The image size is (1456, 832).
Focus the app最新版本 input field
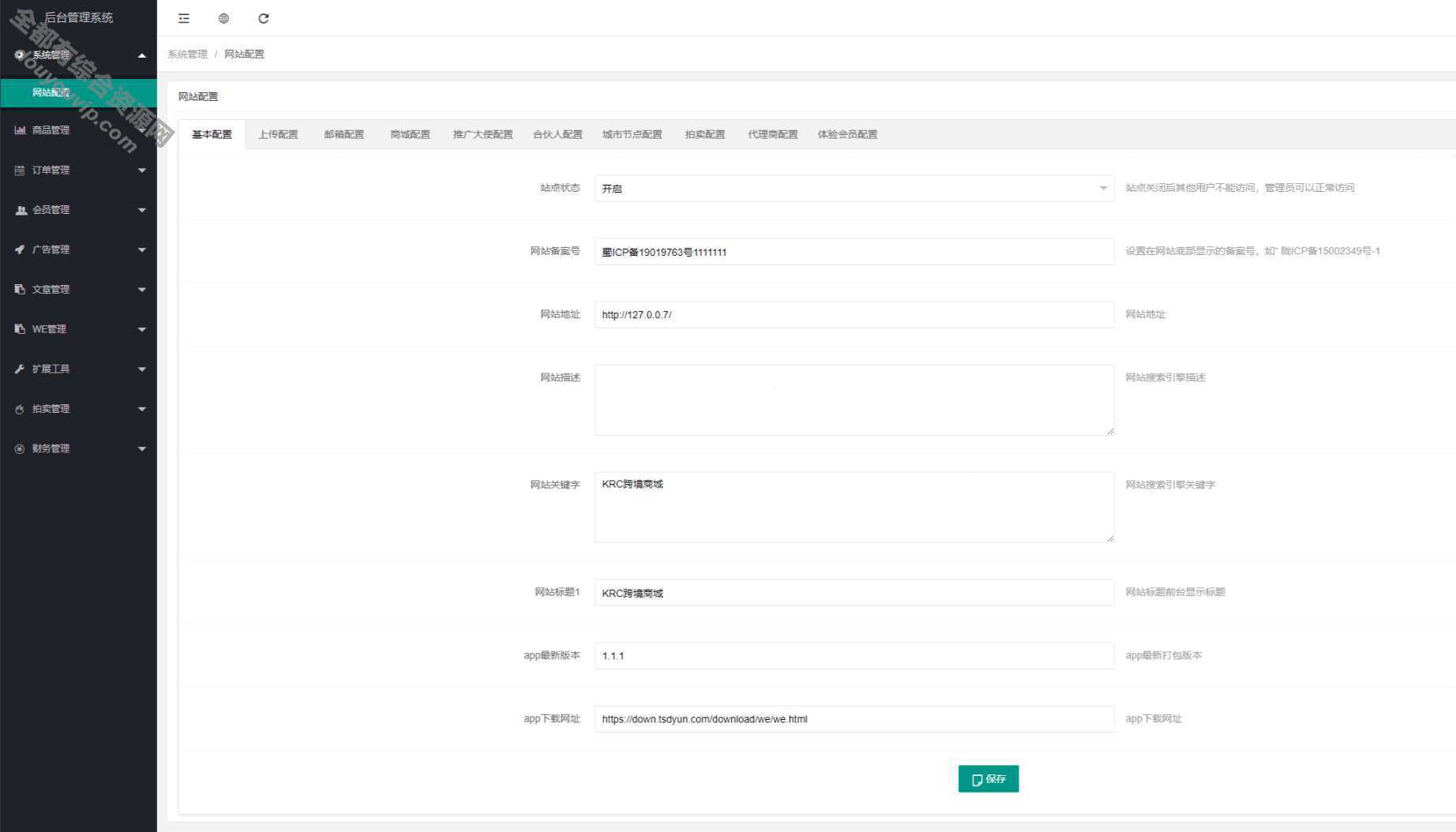click(x=854, y=655)
